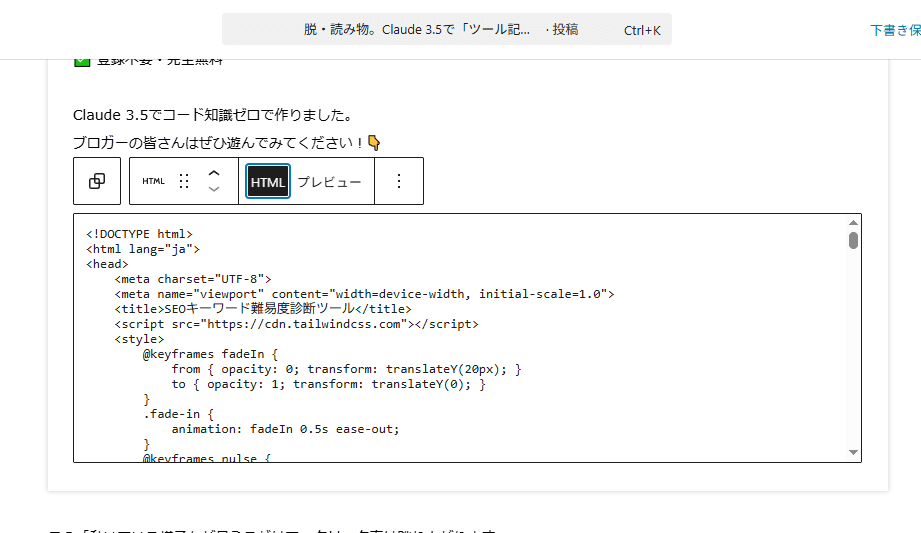The width and height of the screenshot is (921, 533).
Task: Click the tailwindcss script src line
Action: pyautogui.click(x=296, y=324)
